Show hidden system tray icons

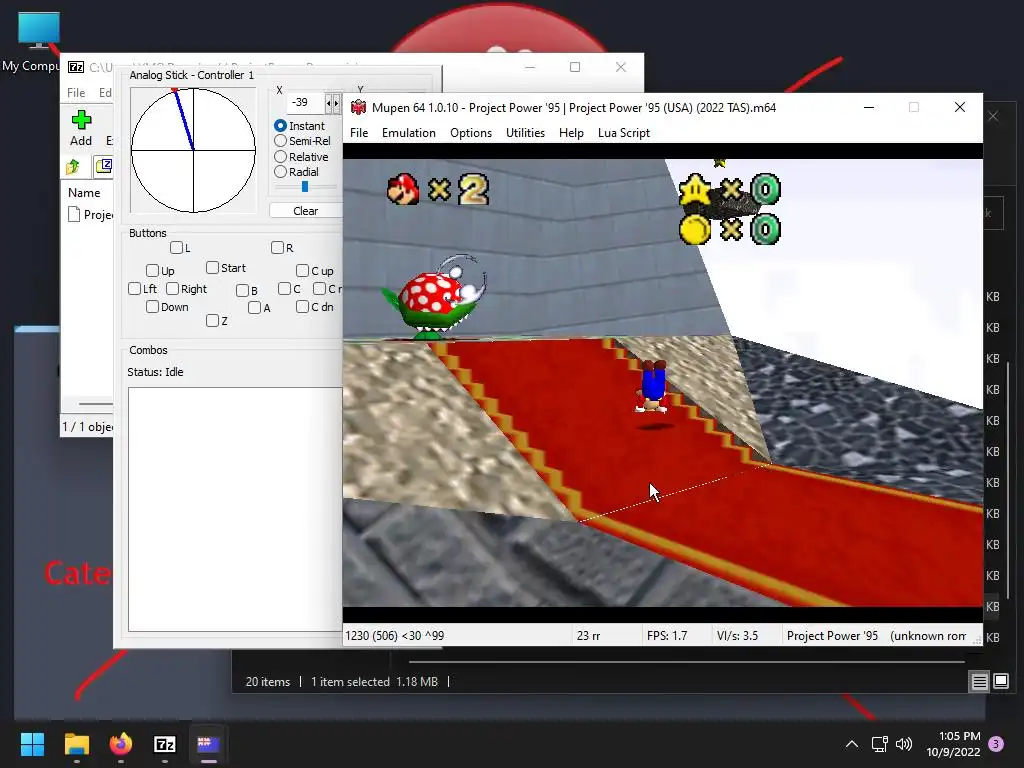[852, 744]
